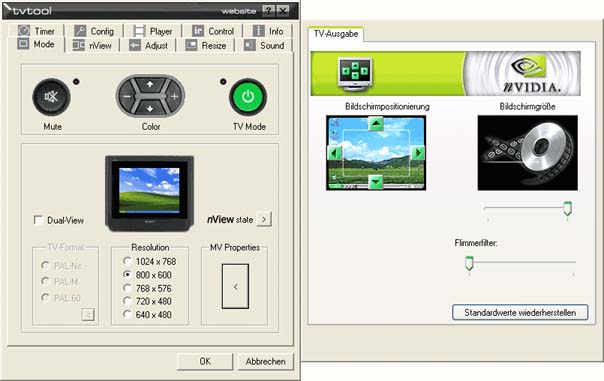Image resolution: width=604 pixels, height=381 pixels.
Task: Click the Config tab wrench icon
Action: click(80, 31)
